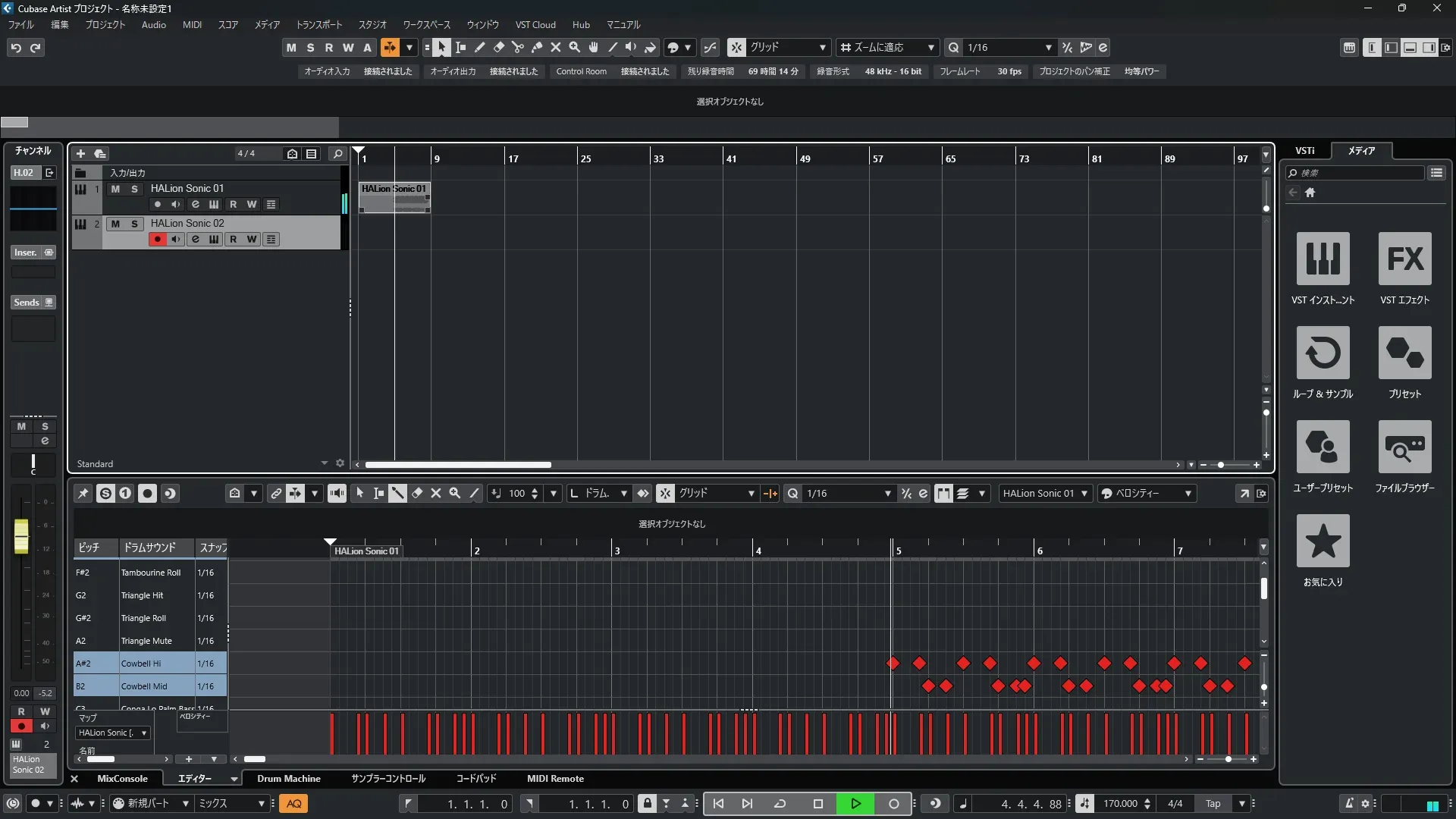Click the channel volume fader
Viewport: 1456px width, 819px height.
pos(21,535)
